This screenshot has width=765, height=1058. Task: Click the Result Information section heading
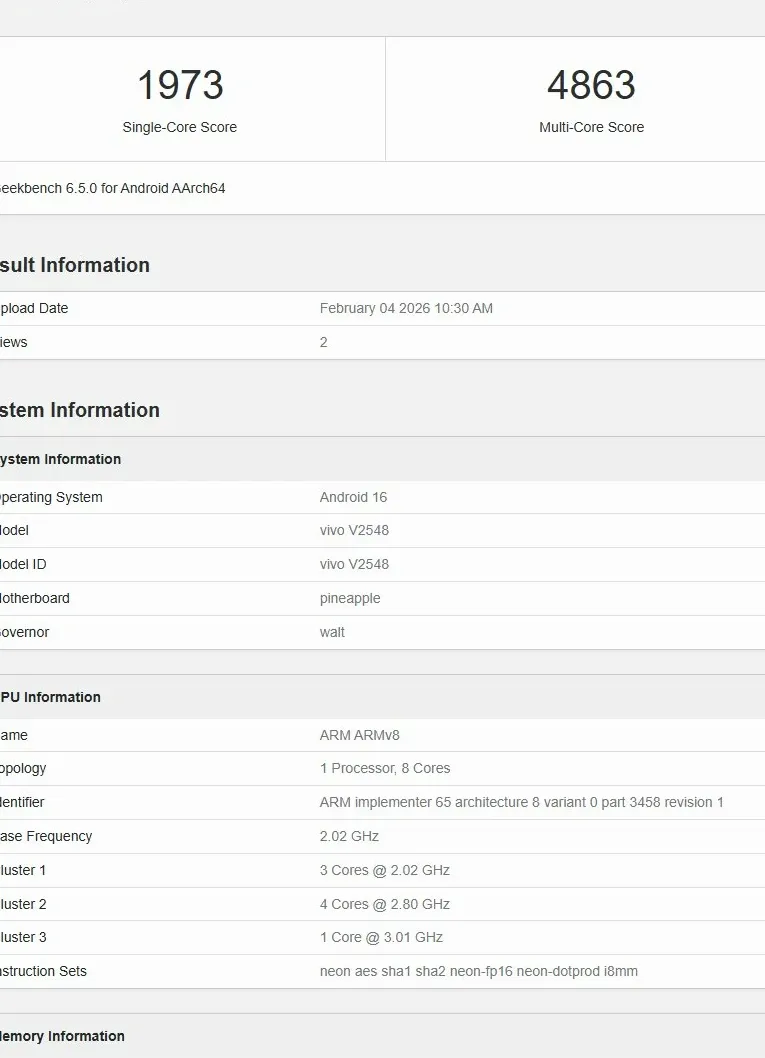coord(74,265)
